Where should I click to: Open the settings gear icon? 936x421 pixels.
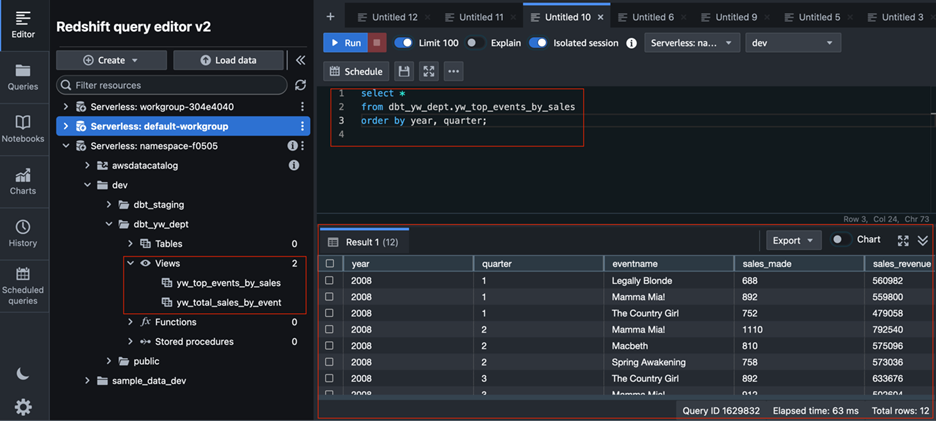23,407
